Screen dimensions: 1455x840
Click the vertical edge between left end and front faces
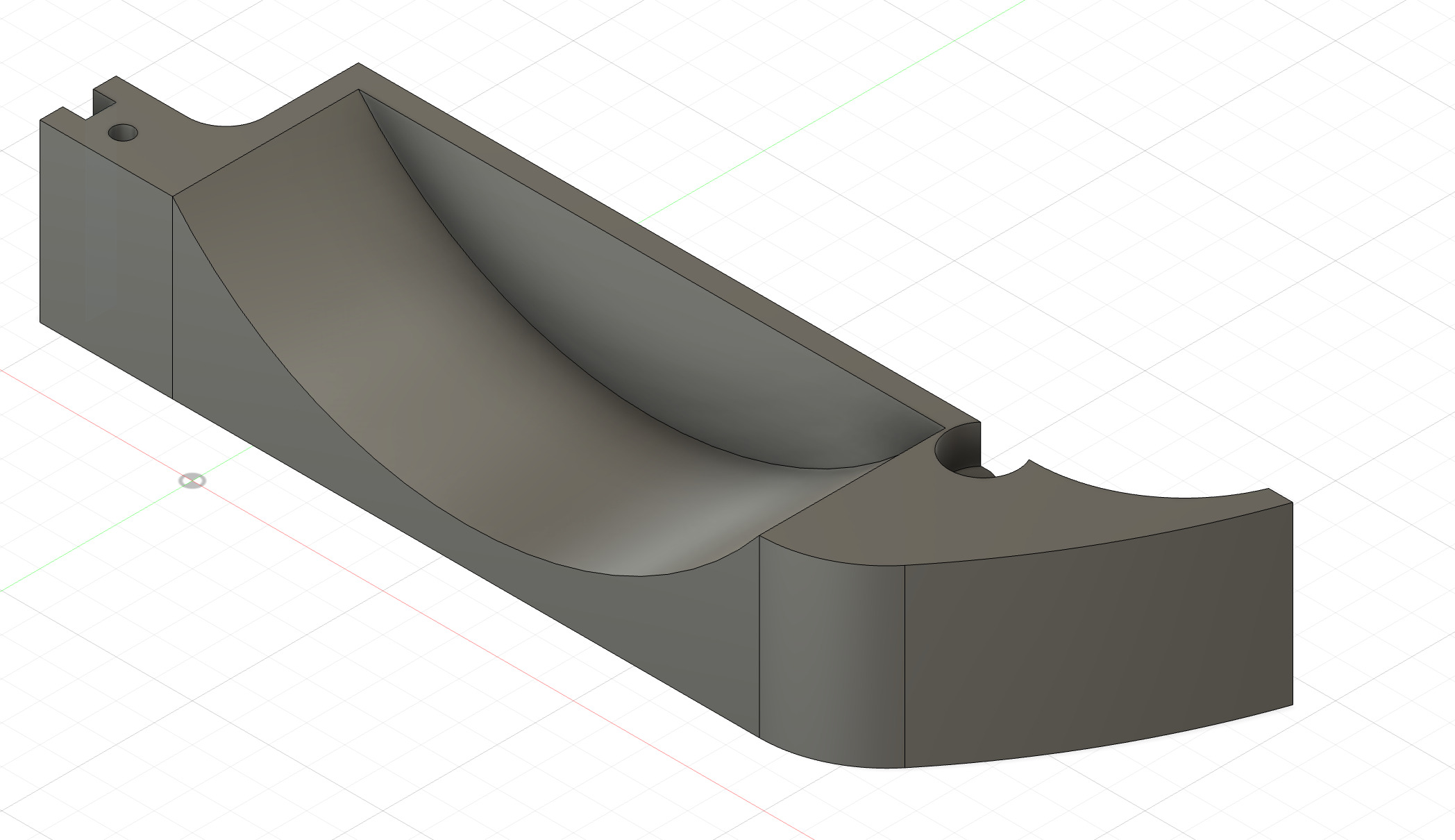[x=172, y=299]
